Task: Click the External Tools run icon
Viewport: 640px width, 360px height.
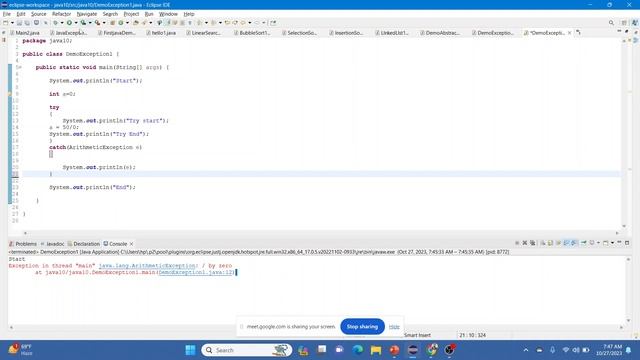Action: 98,23
